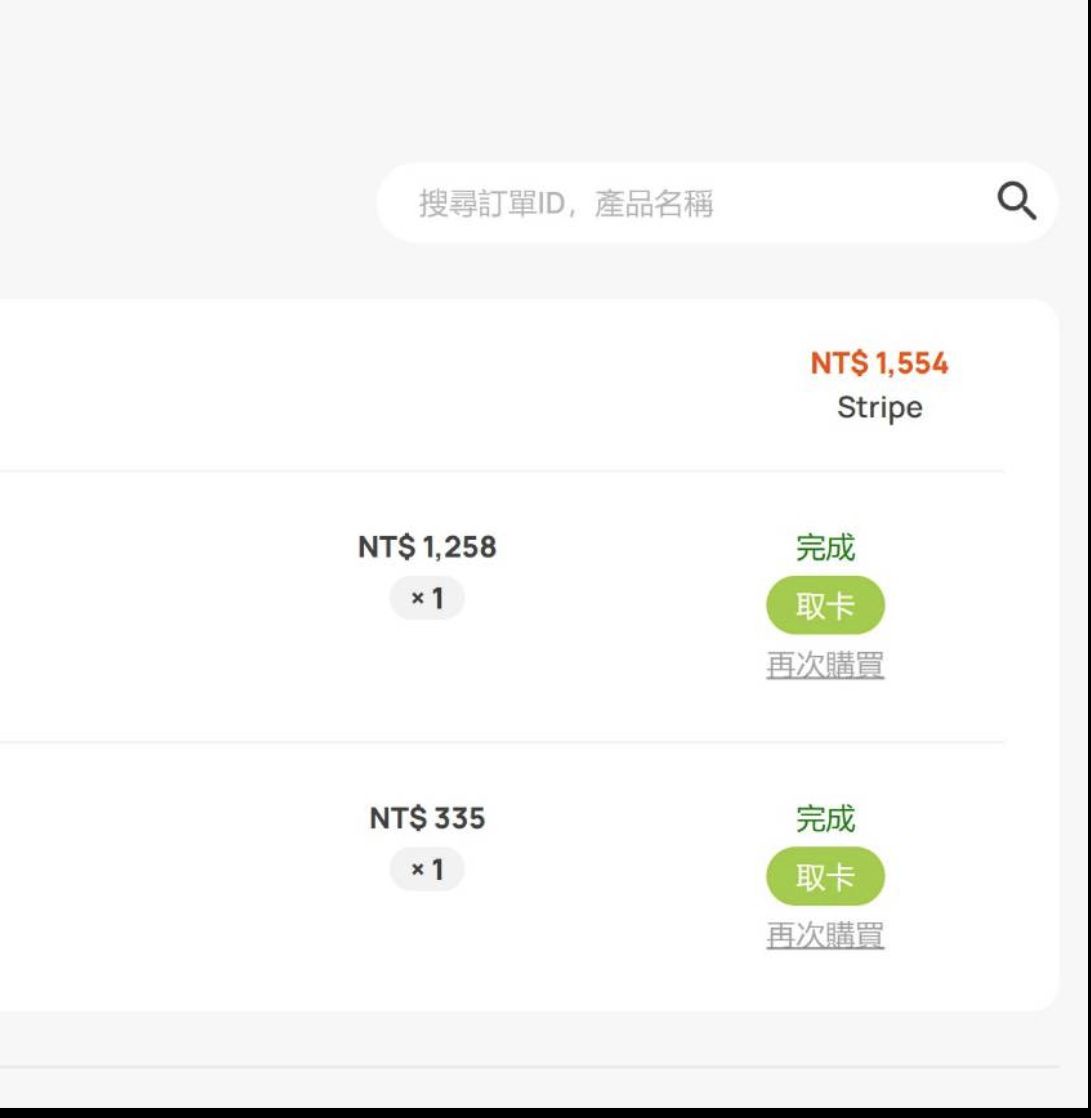Open 再次購買 link for NT$ 335 item

point(825,936)
